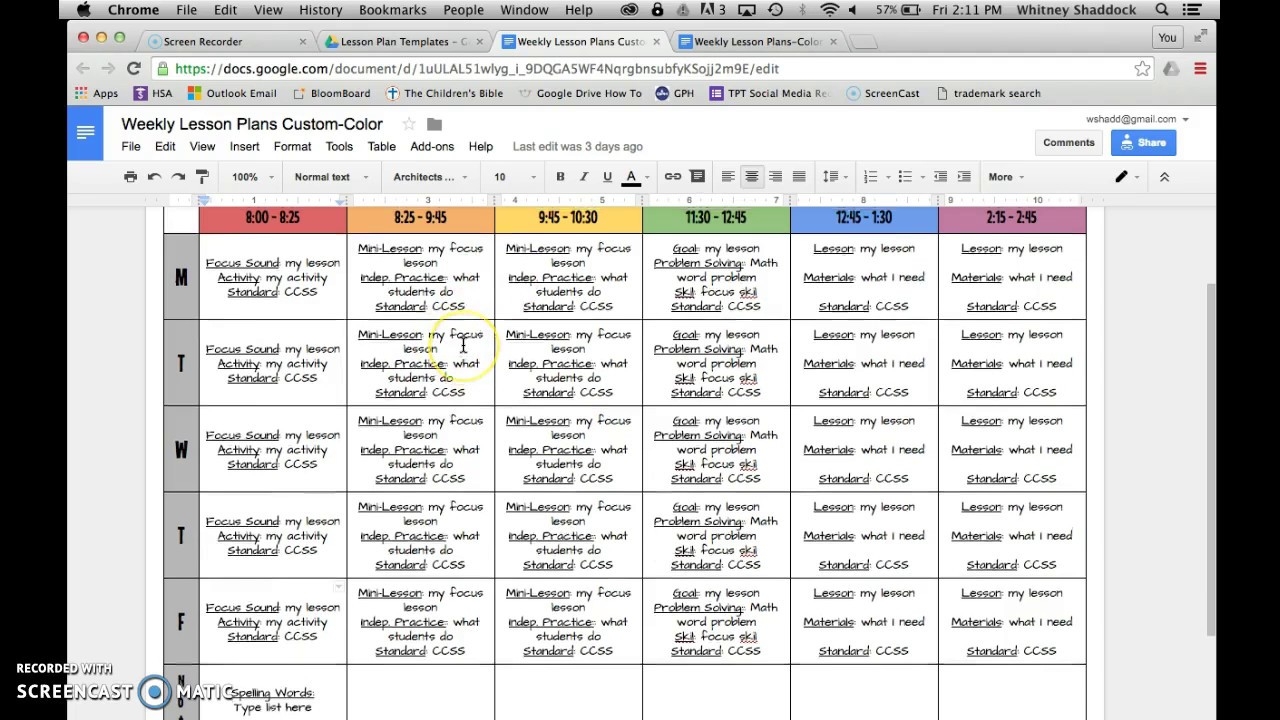Image resolution: width=1280 pixels, height=720 pixels.
Task: Select the print icon in the toolbar
Action: [x=130, y=176]
